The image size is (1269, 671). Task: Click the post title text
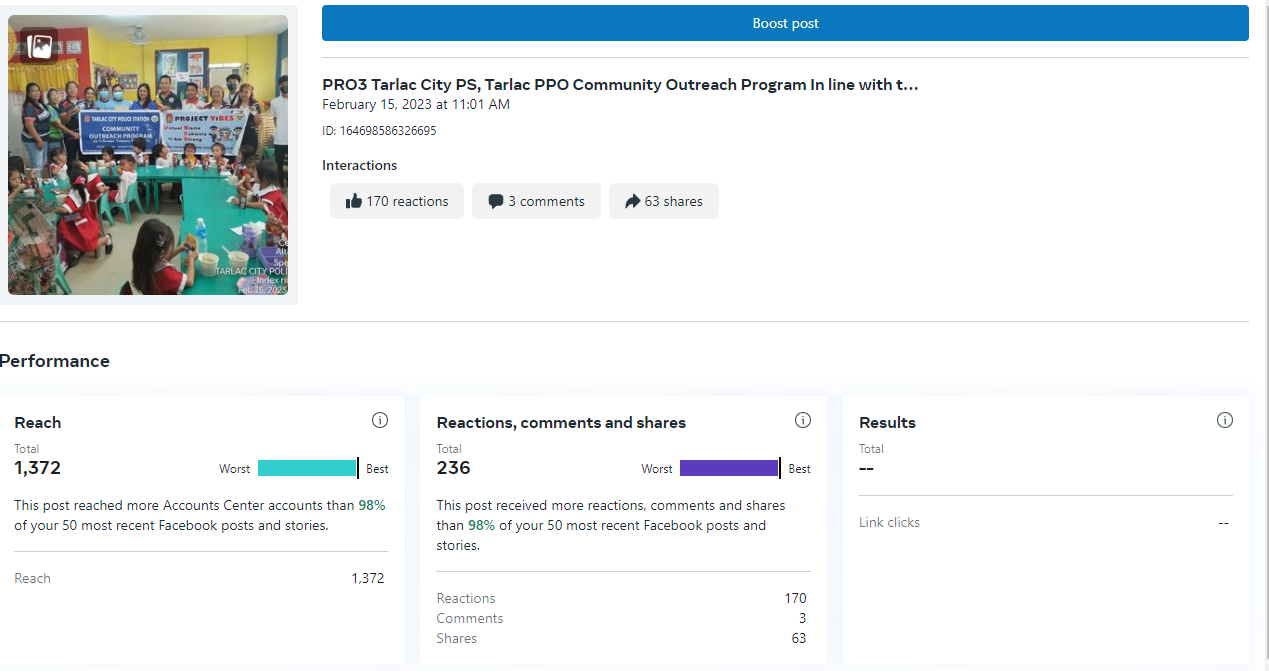[620, 85]
